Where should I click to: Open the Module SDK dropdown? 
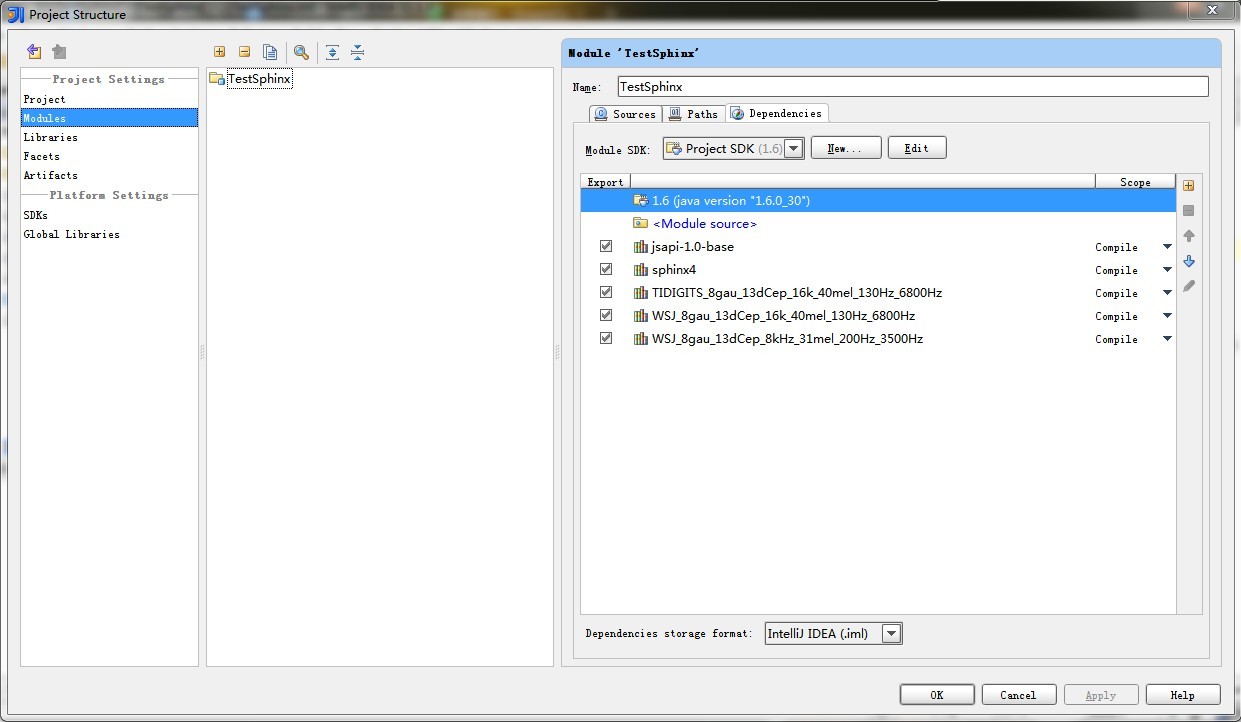(794, 148)
